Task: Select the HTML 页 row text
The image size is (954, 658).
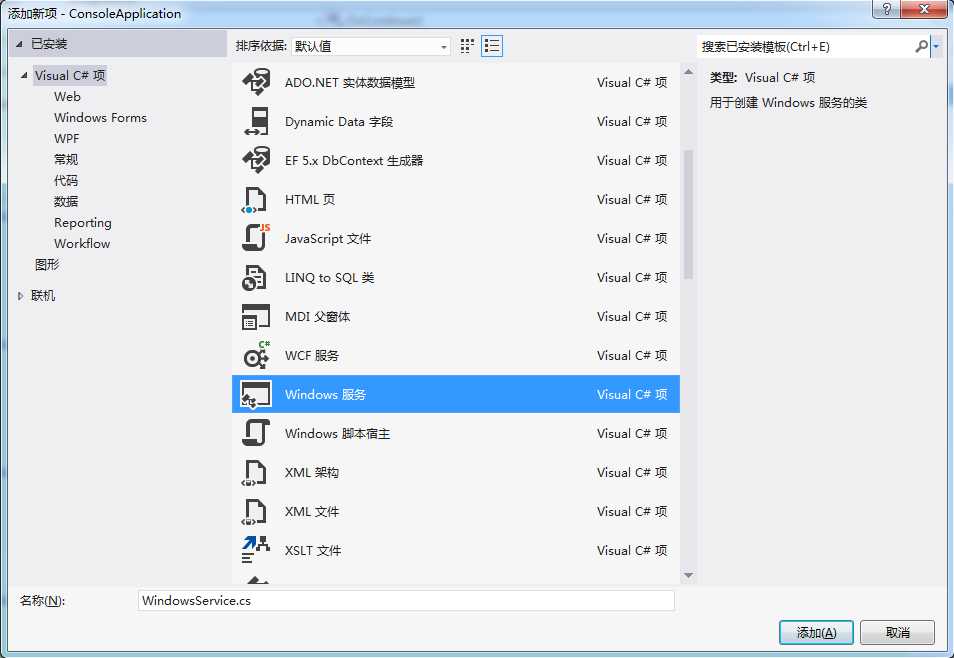Action: point(310,200)
